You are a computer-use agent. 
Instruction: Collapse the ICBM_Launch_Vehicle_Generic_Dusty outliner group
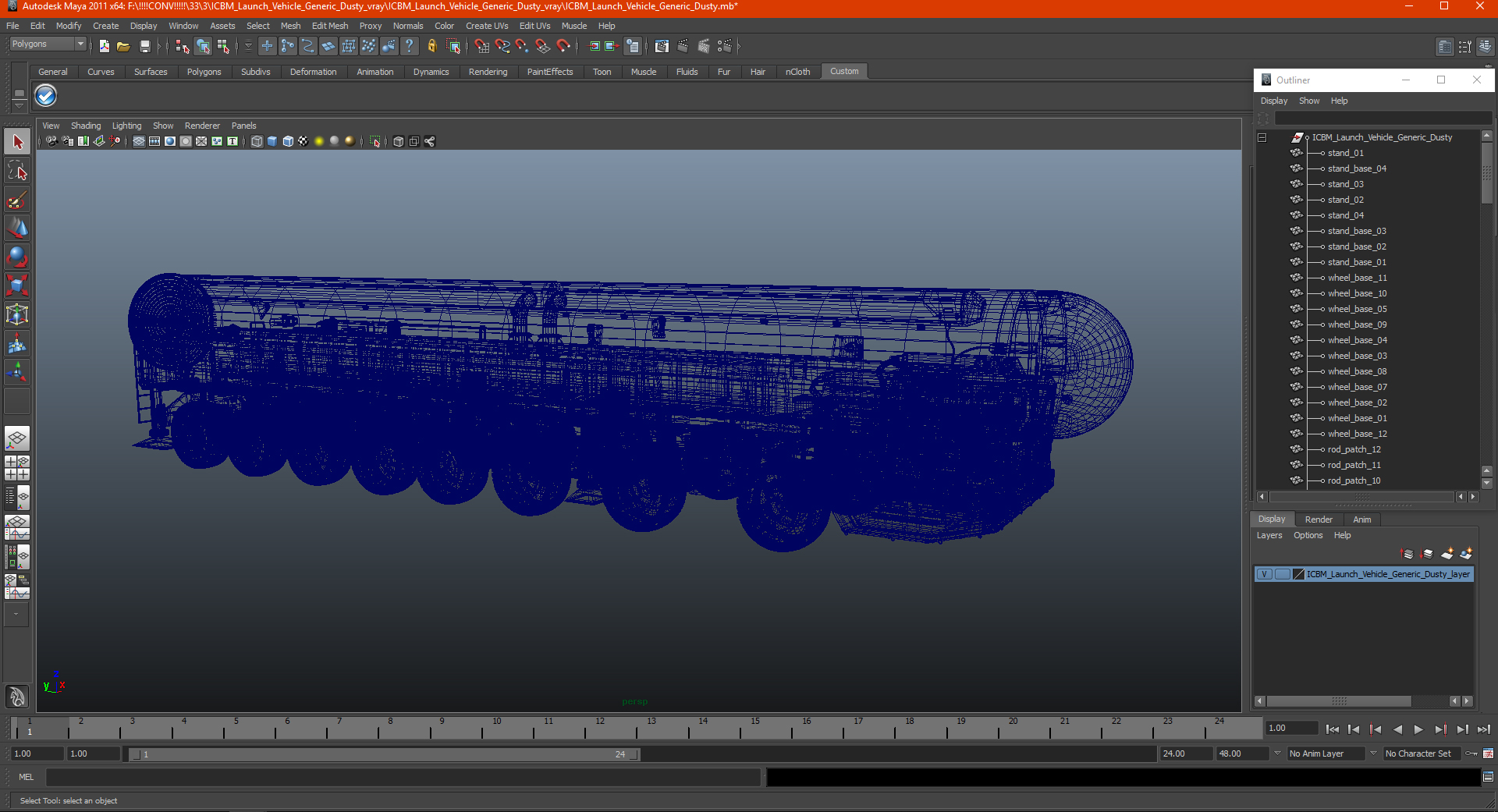point(1262,138)
